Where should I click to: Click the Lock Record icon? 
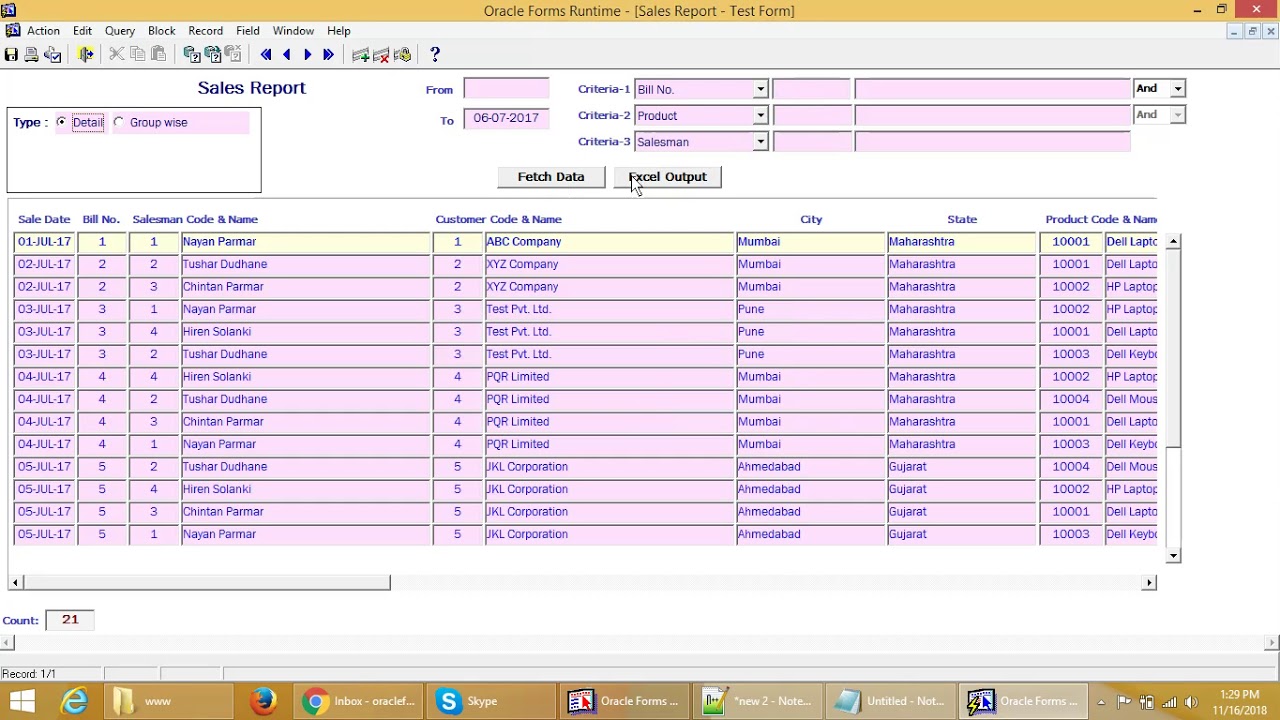[403, 55]
